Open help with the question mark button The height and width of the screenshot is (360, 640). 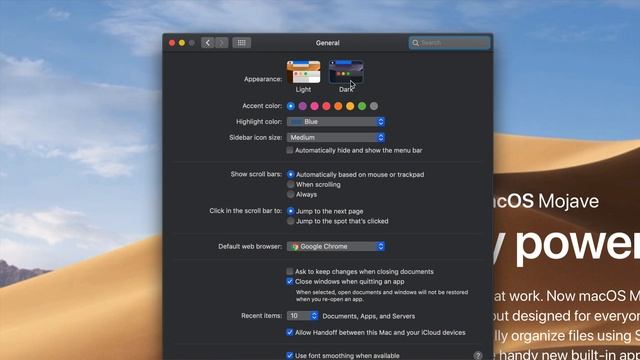pos(478,356)
